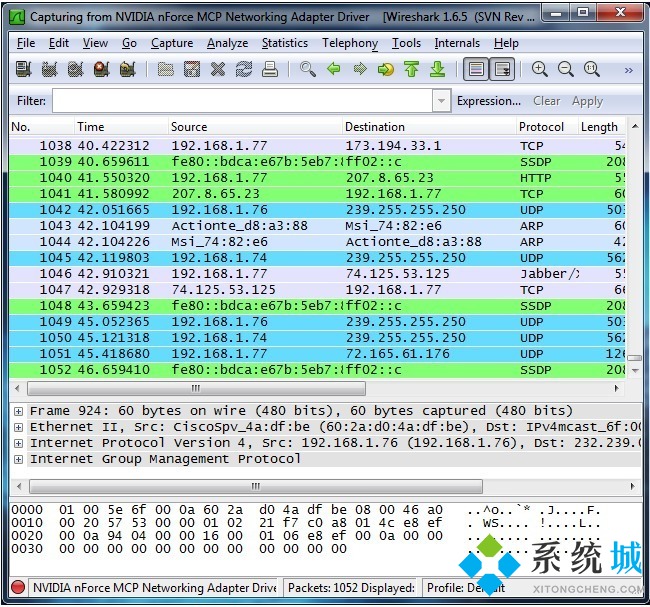
Task: Jump to the first packet icon
Action: tap(411, 69)
